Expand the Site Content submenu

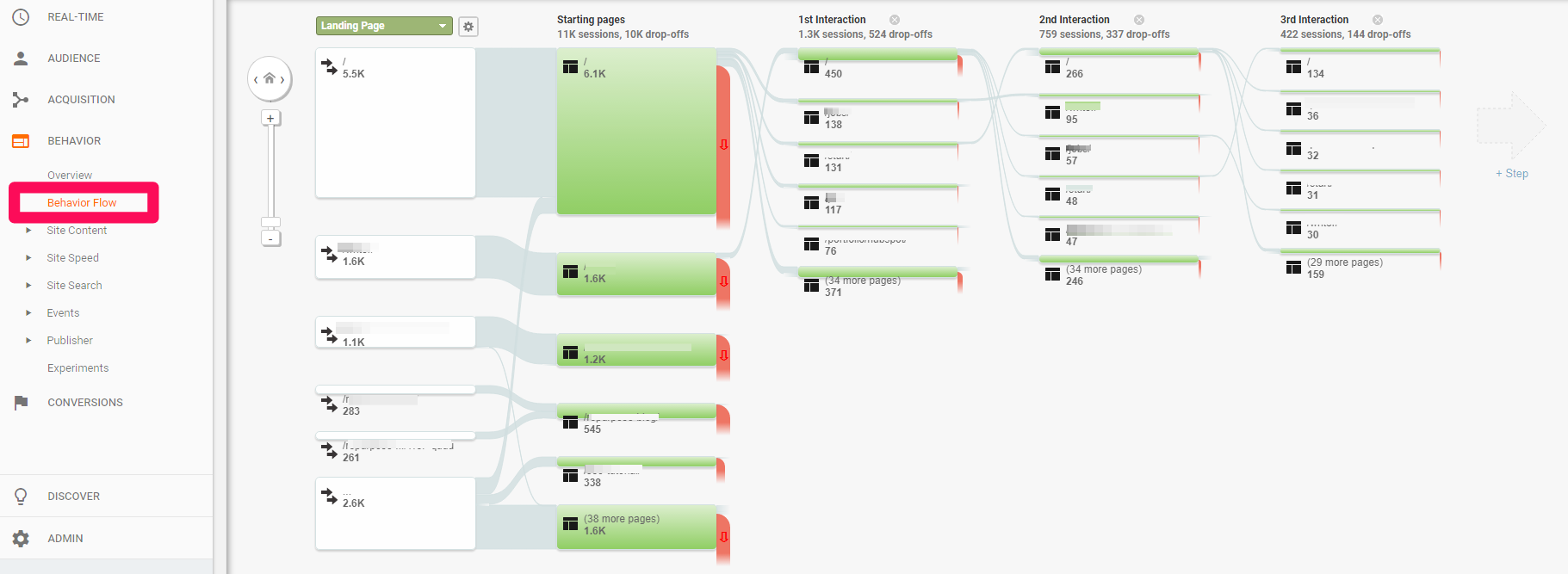[77, 230]
